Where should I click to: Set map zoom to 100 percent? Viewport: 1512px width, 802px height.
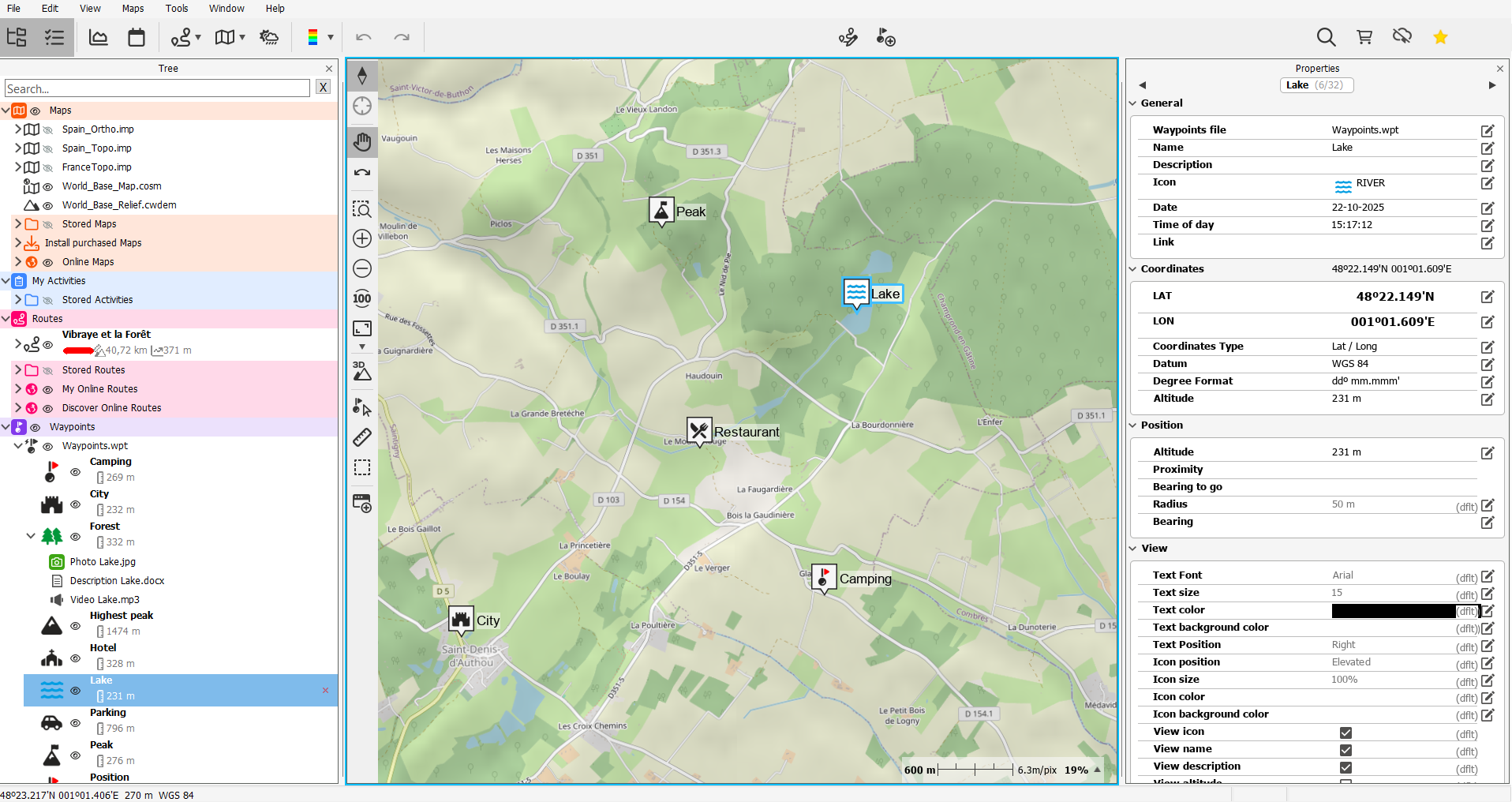click(x=362, y=298)
